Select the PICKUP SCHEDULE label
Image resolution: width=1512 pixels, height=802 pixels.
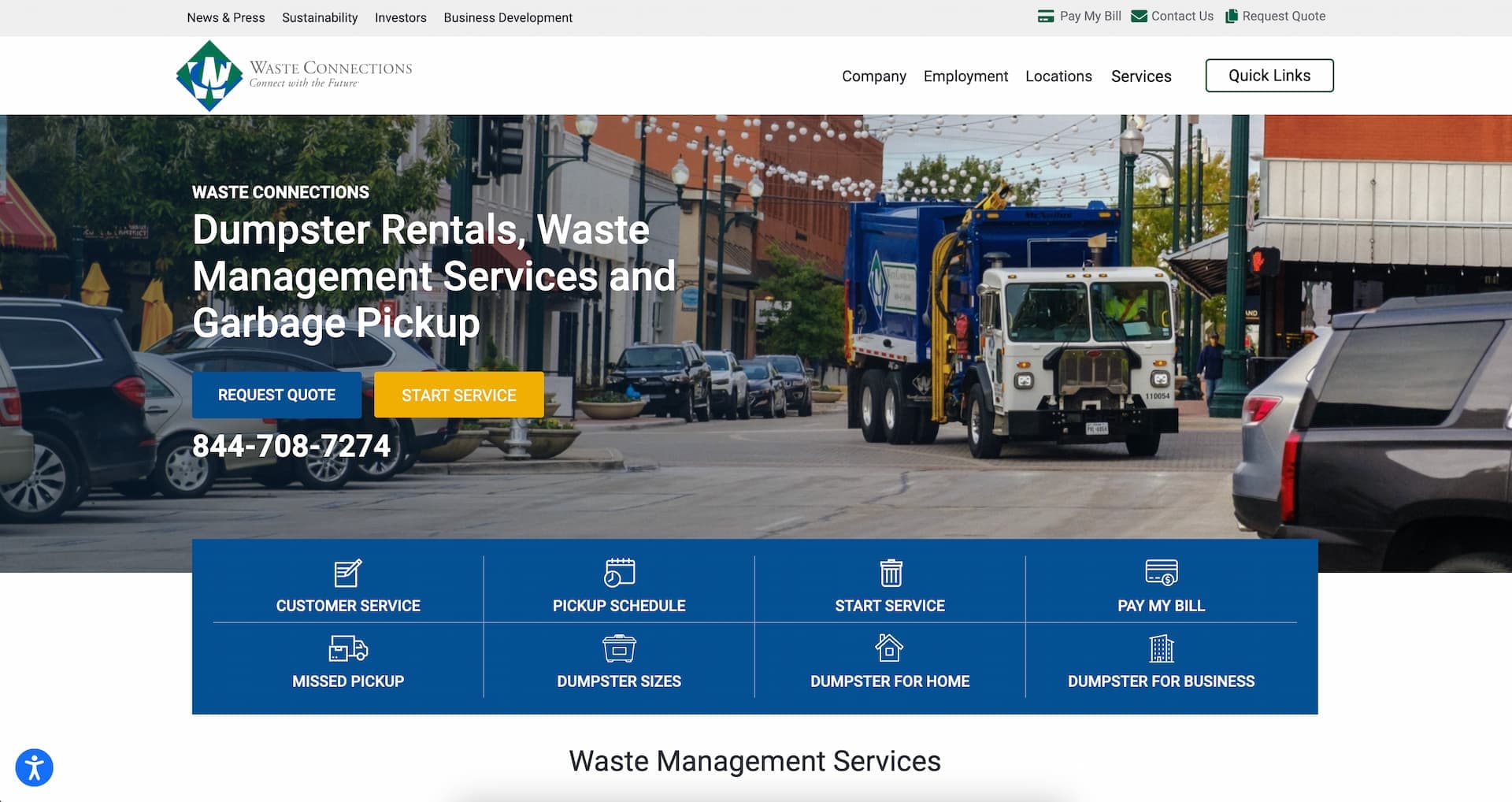(619, 606)
